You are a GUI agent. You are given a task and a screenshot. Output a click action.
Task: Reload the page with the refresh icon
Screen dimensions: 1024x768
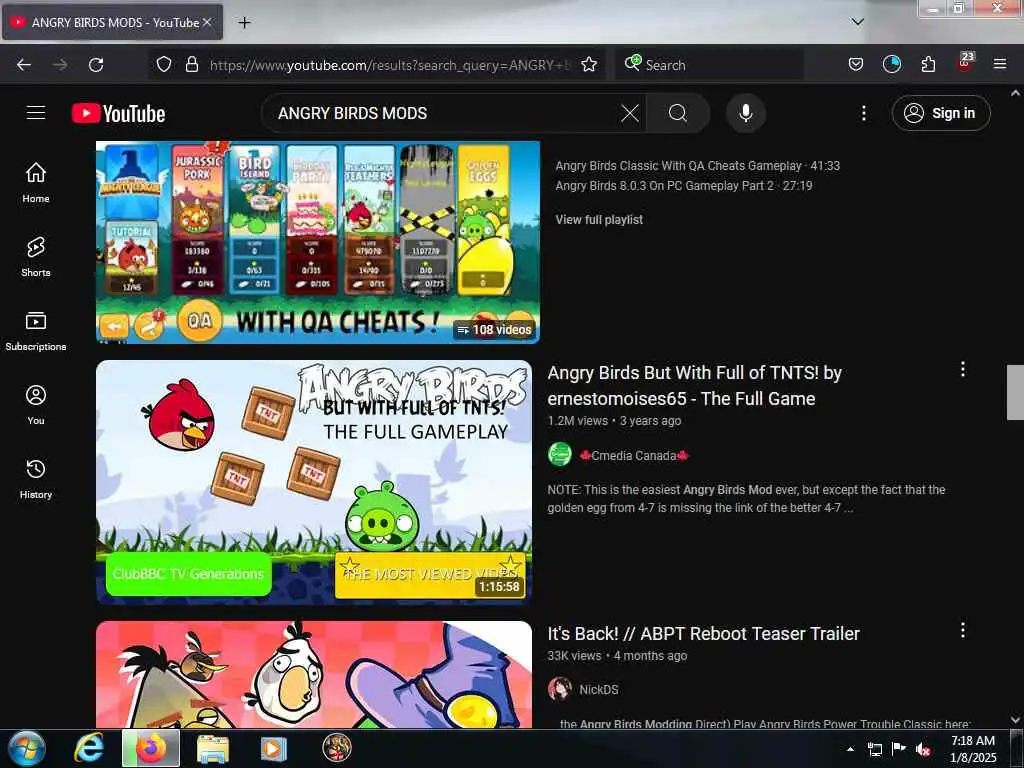96,65
